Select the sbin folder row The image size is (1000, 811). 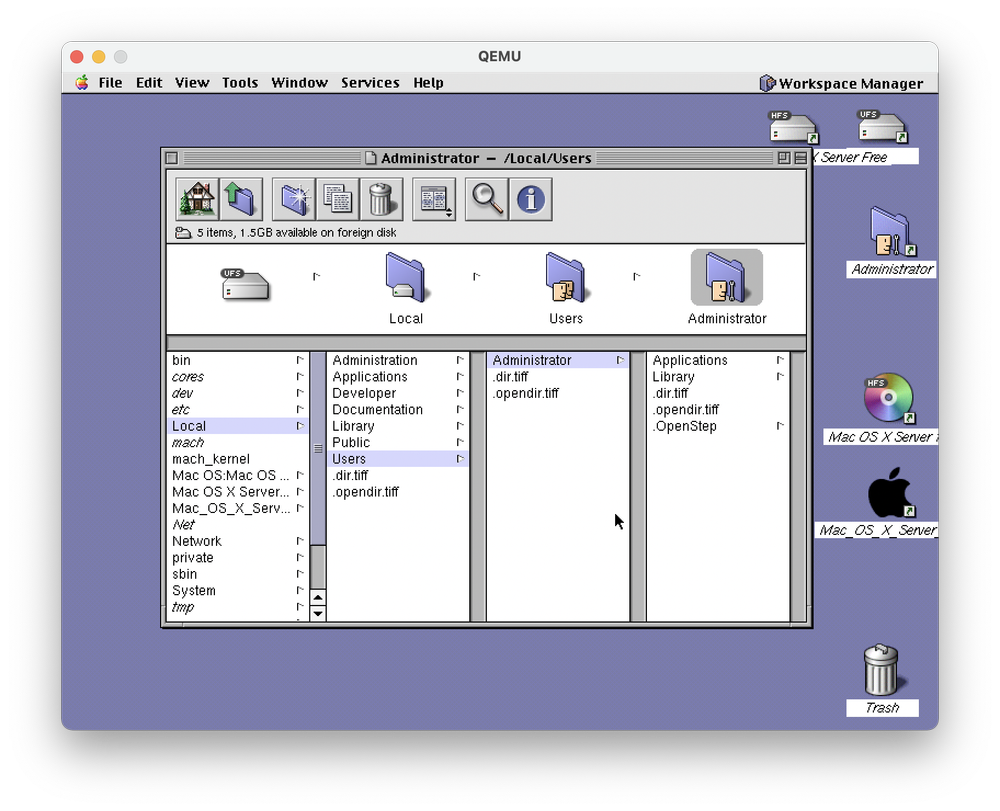[x=238, y=574]
